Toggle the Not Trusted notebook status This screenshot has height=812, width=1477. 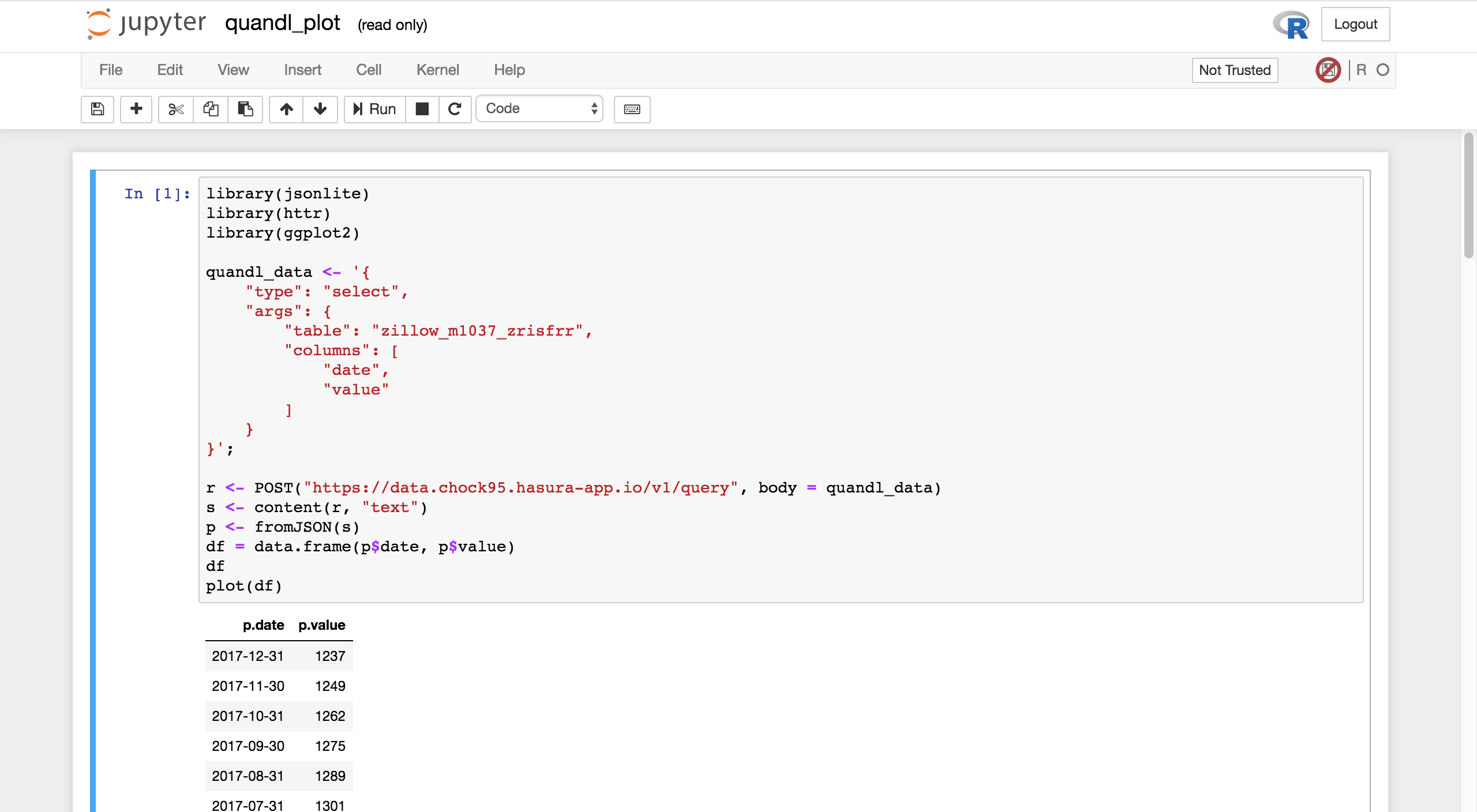1235,70
